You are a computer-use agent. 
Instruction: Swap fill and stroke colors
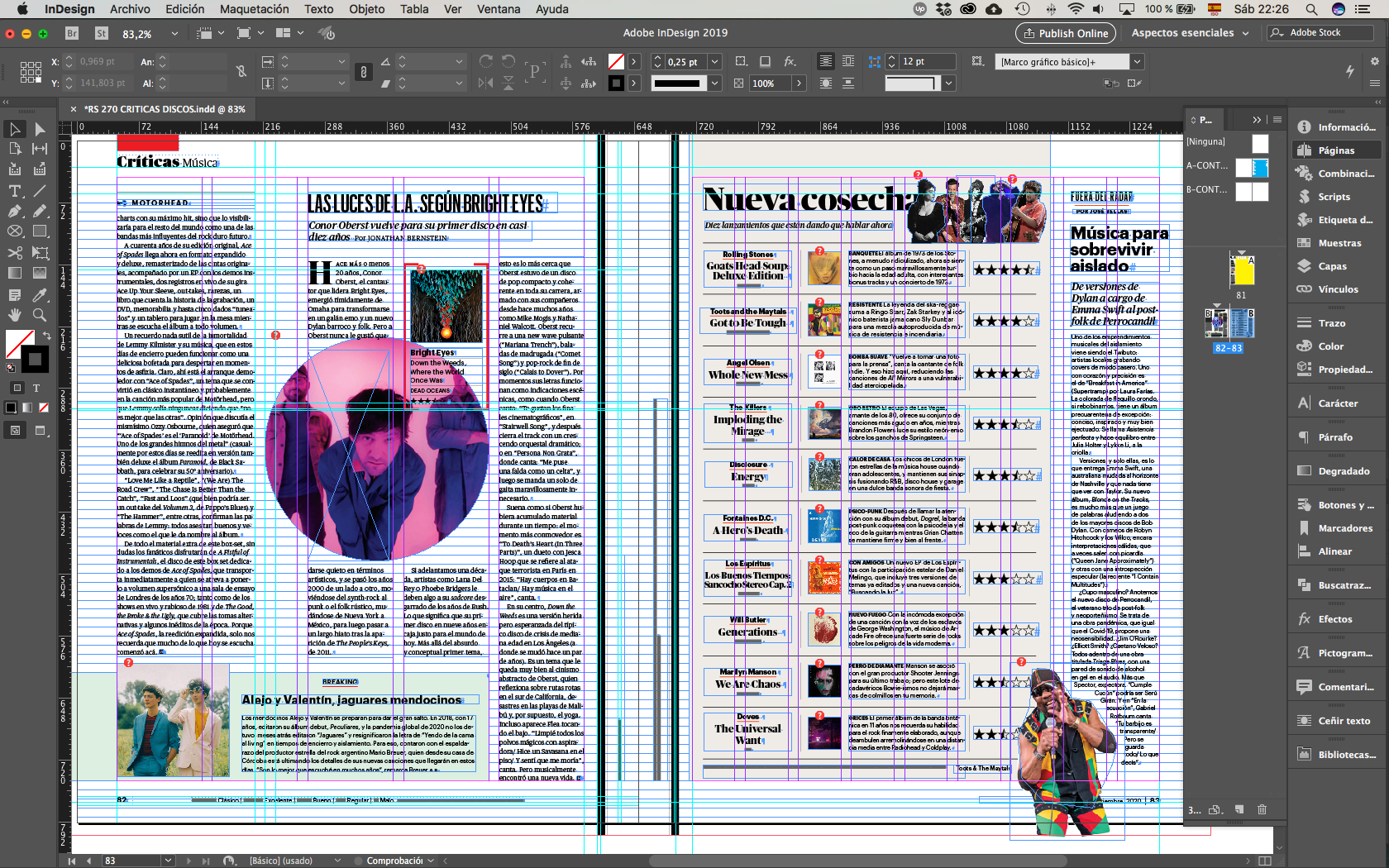tap(47, 335)
